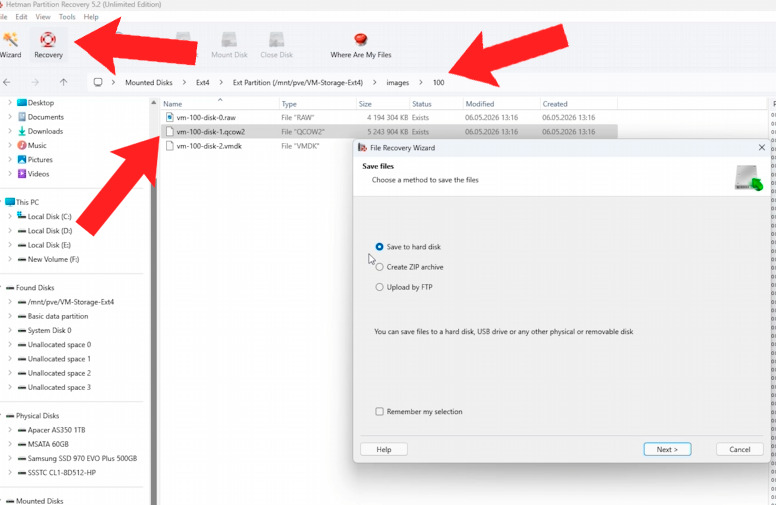Select the vm-100-disk-2.vmdk file icon
The height and width of the screenshot is (505, 776).
click(x=170, y=146)
